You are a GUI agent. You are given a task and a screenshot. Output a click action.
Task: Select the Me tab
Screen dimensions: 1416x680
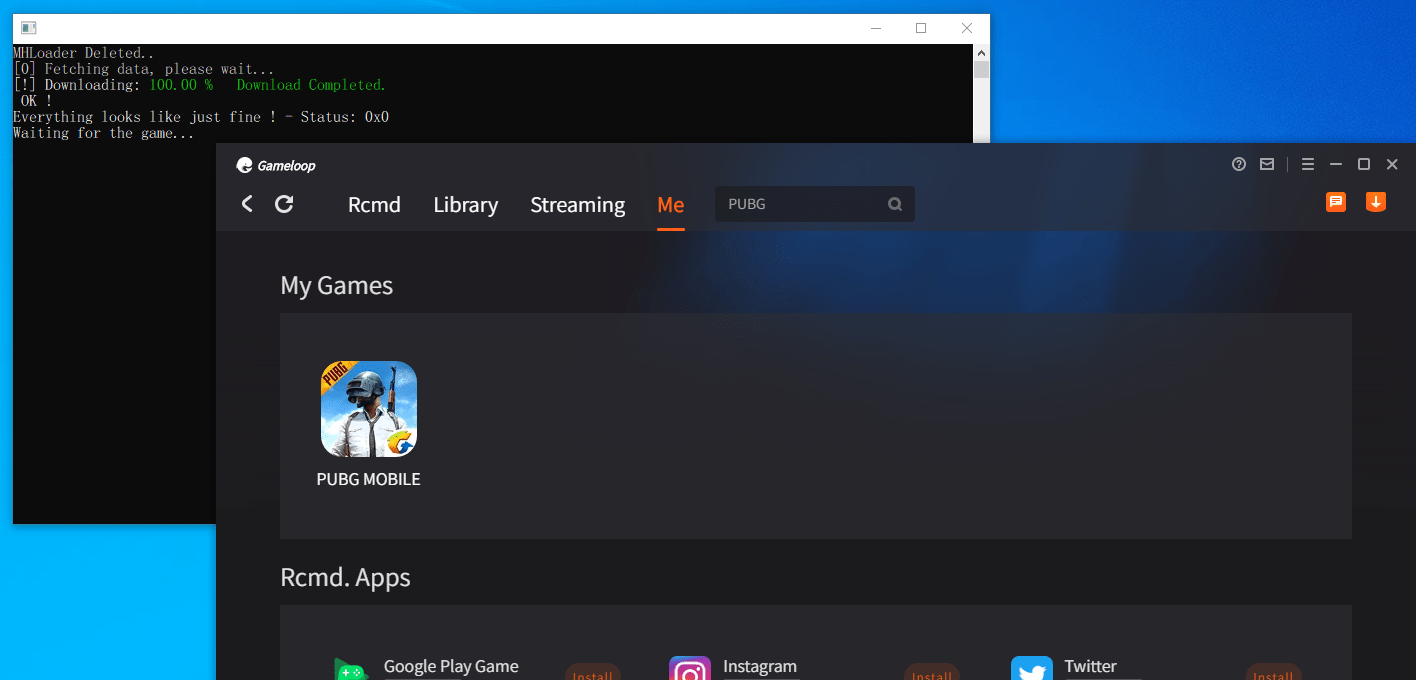[x=671, y=205]
